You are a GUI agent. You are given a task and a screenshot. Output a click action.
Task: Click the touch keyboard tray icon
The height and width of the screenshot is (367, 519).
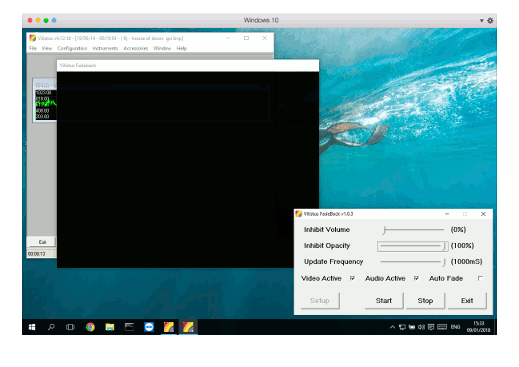pyautogui.click(x=442, y=327)
